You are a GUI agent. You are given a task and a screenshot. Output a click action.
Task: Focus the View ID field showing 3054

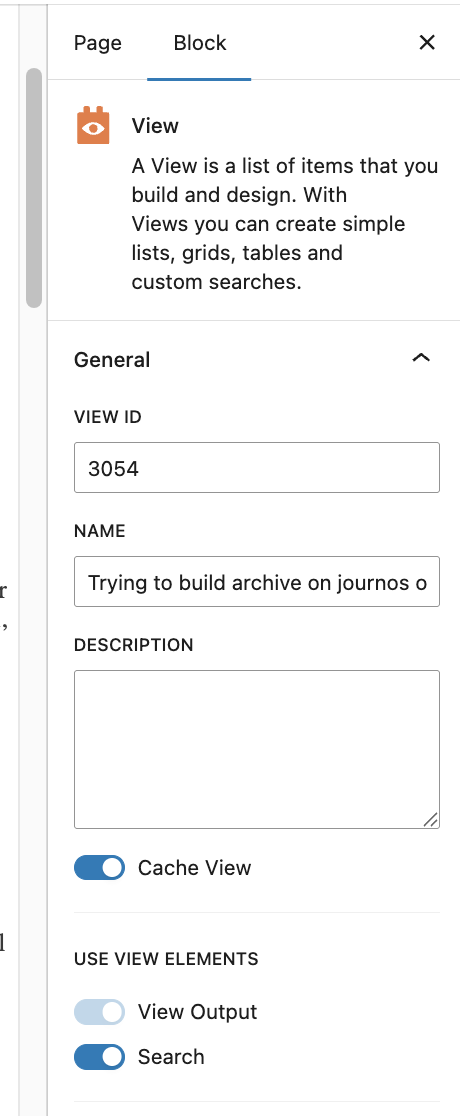[x=256, y=468]
